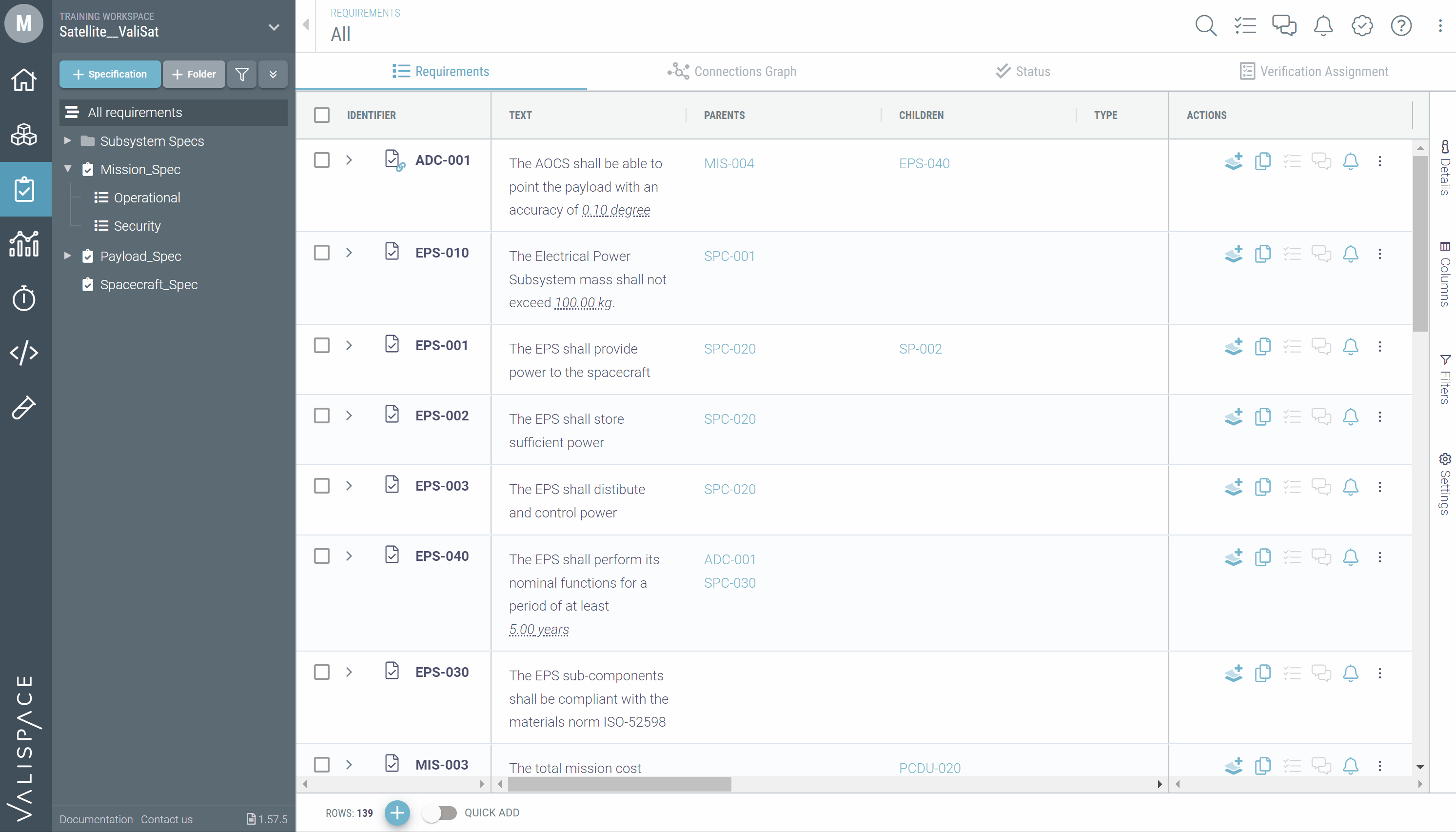Open the Satellite_ValiSat workspace dropdown
This screenshot has height=832, width=1456.
[x=274, y=27]
